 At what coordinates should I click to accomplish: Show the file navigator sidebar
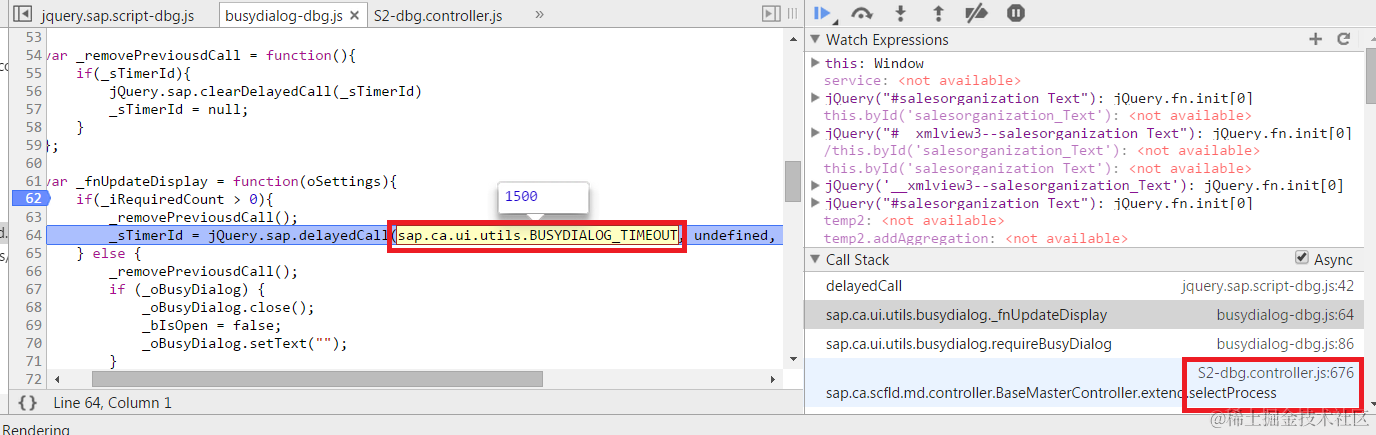tap(21, 14)
